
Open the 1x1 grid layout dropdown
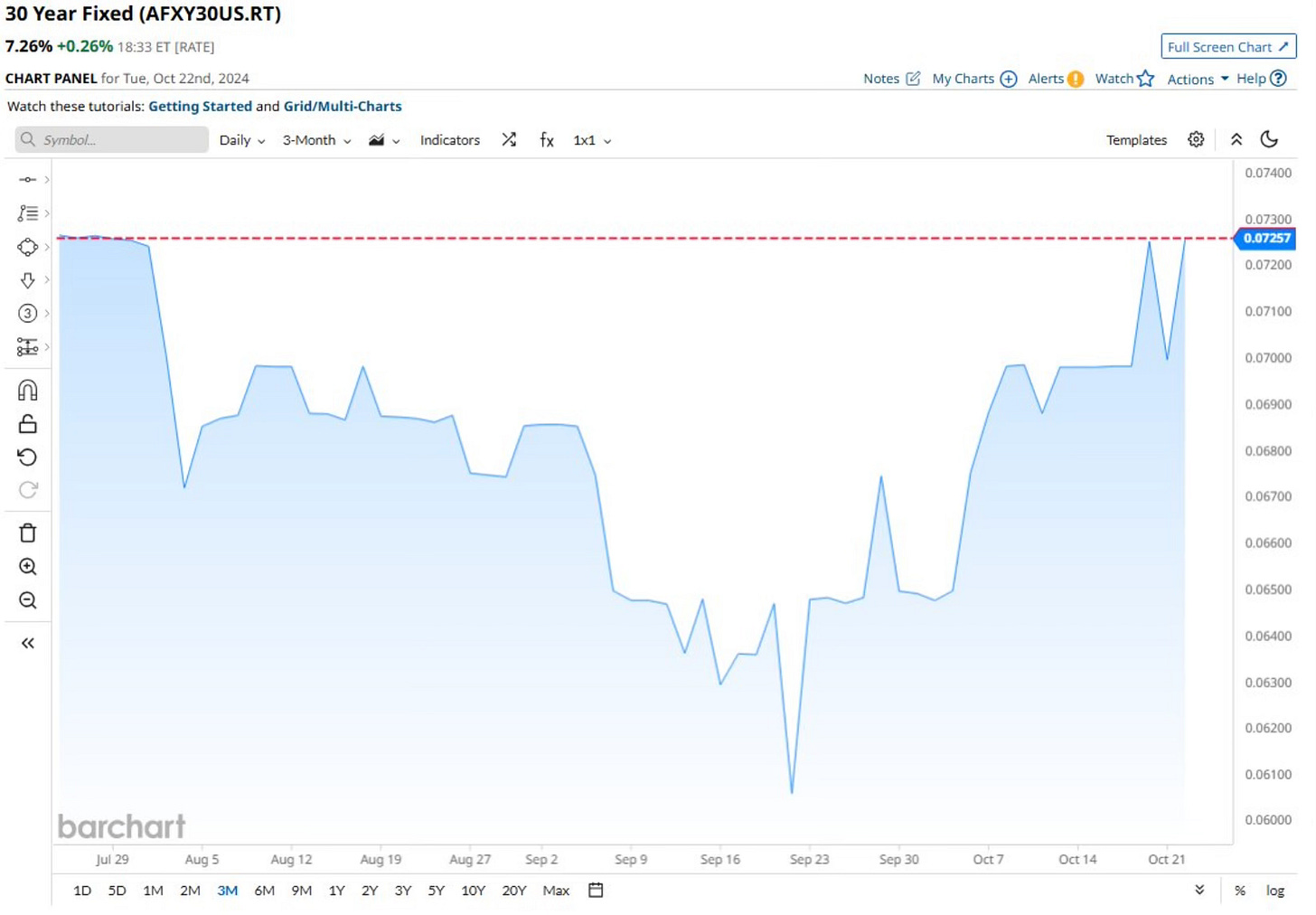(x=592, y=140)
